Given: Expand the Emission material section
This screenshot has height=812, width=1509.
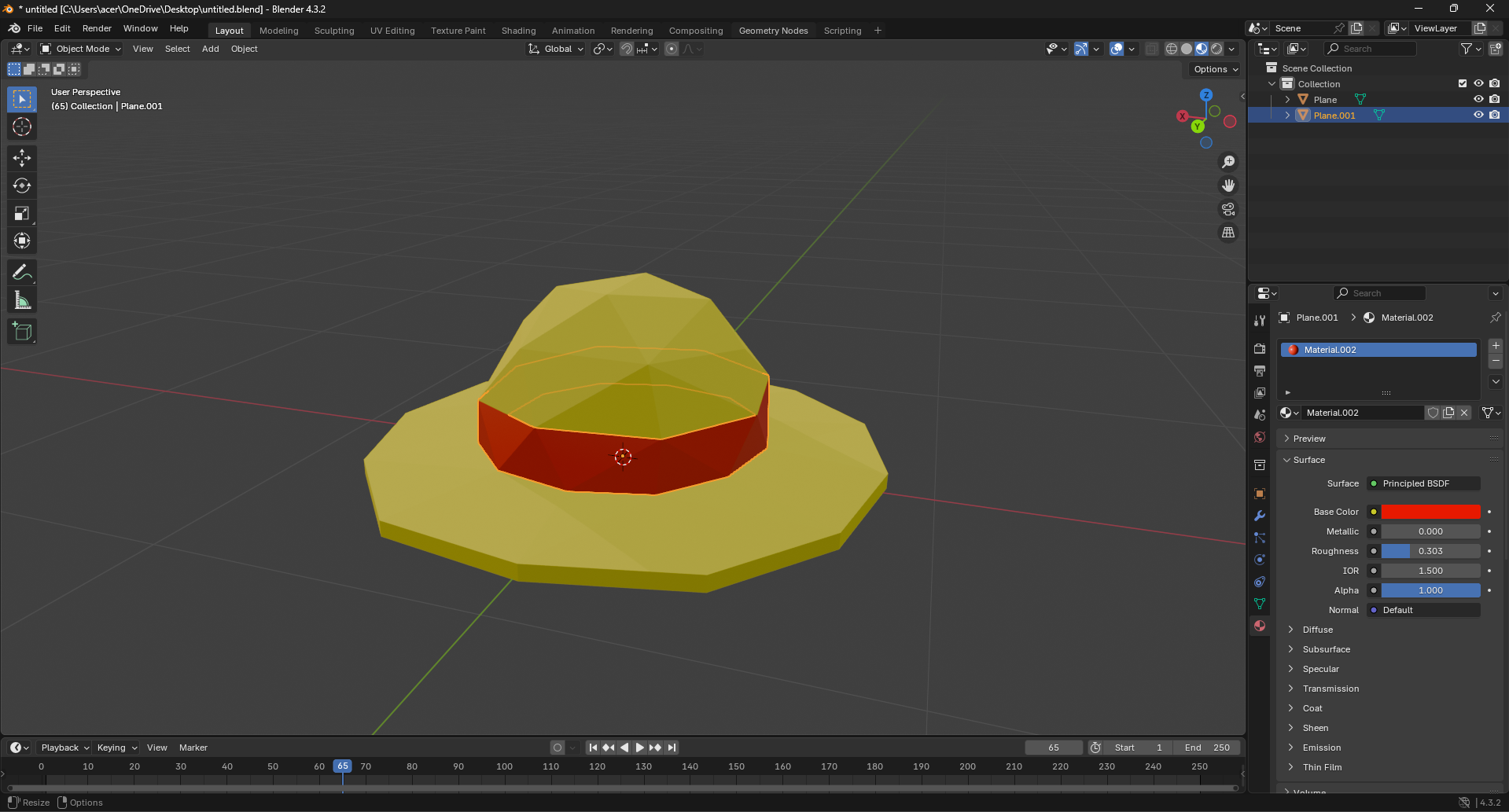Looking at the screenshot, I should point(1321,748).
